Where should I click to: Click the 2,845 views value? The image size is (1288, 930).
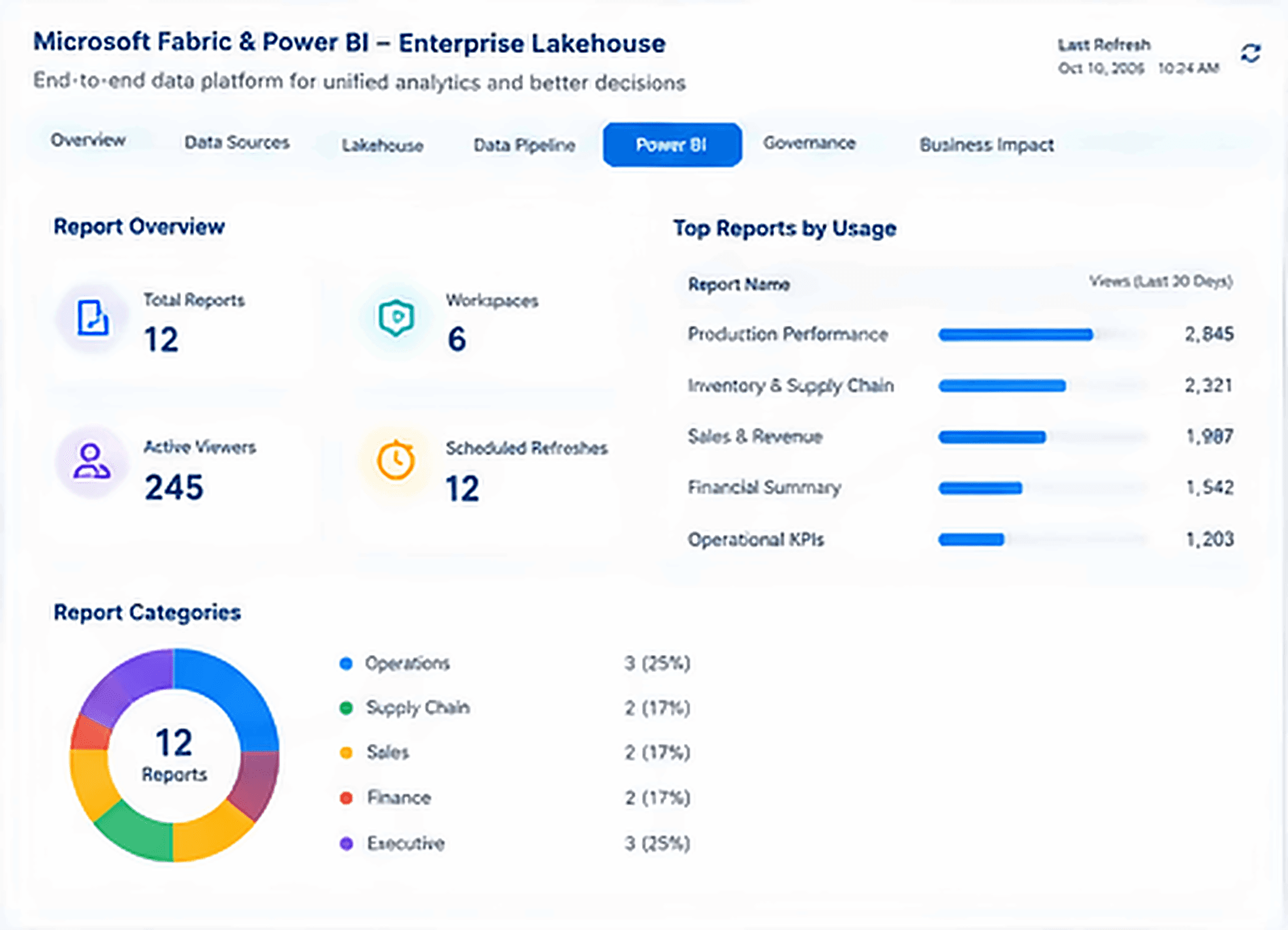point(1209,334)
